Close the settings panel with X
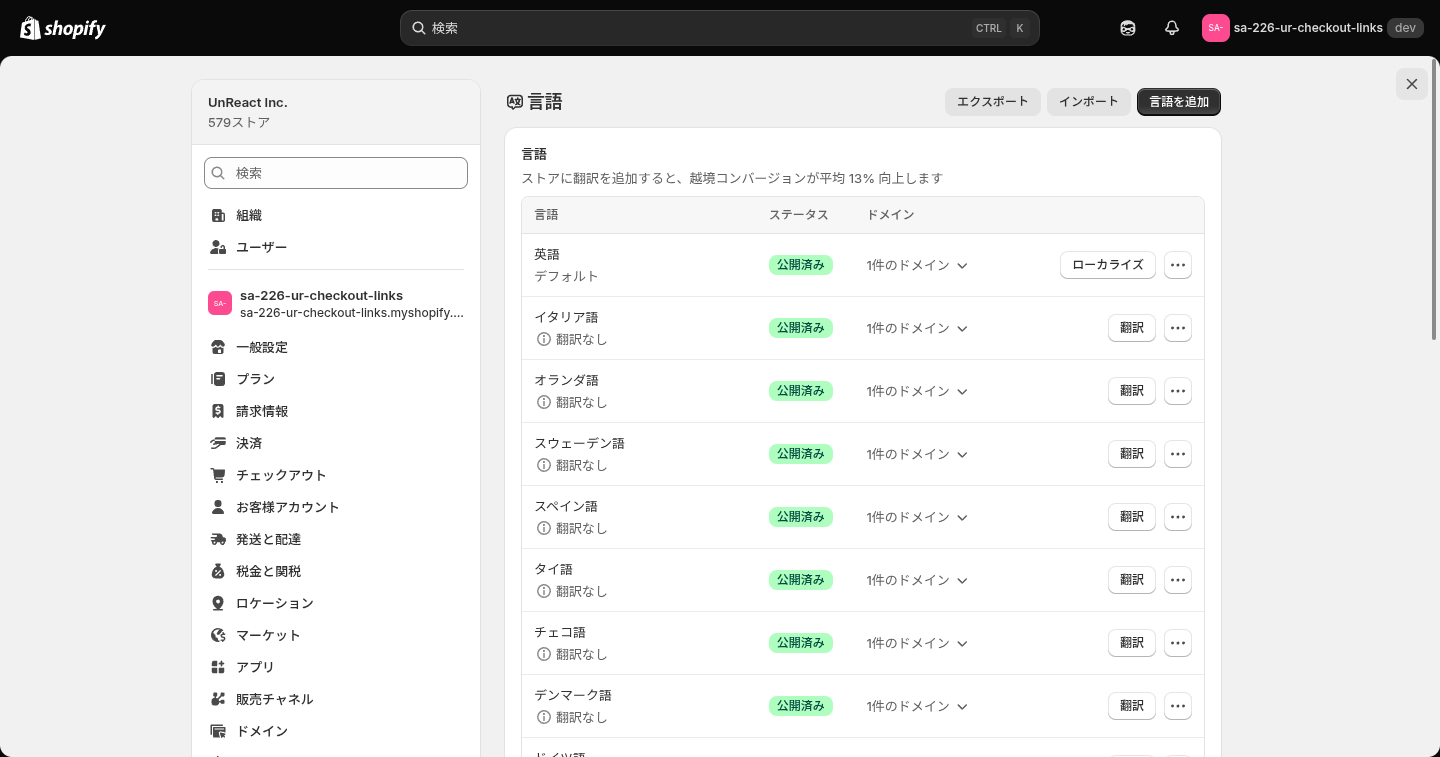The width and height of the screenshot is (1440, 757). (1412, 84)
